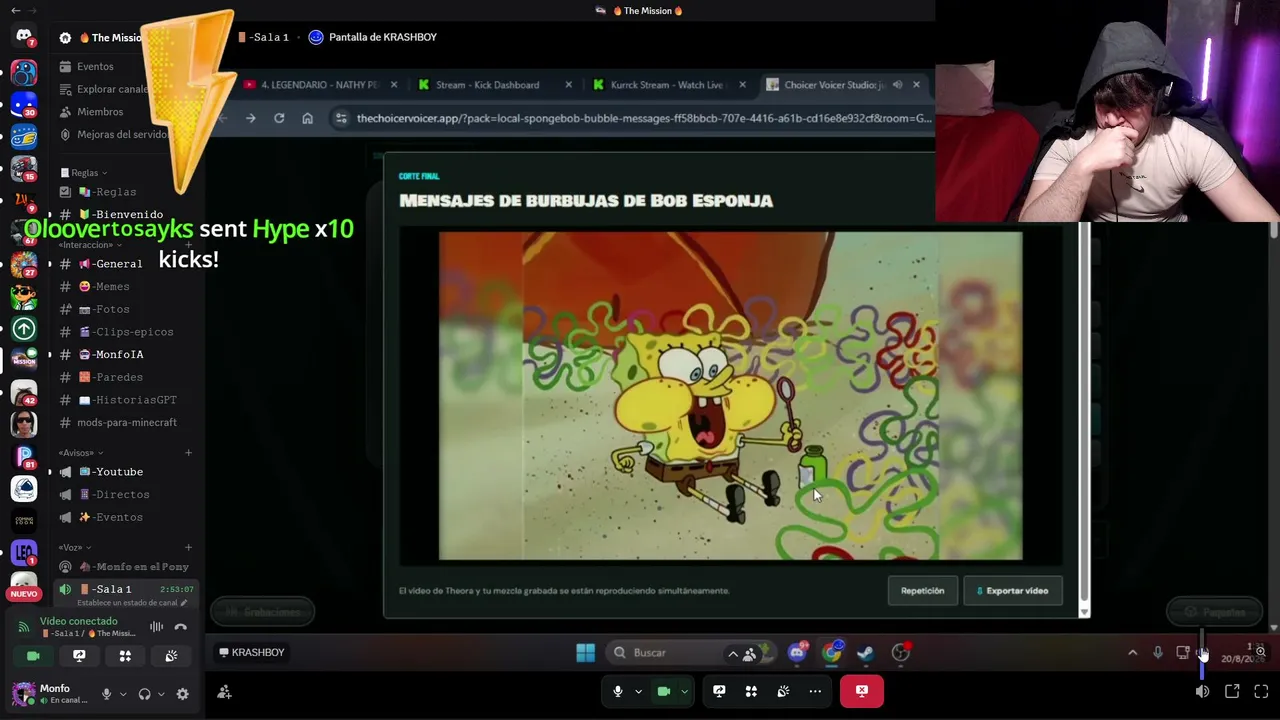
Task: Add a channel to the Voz category
Action: click(x=188, y=547)
